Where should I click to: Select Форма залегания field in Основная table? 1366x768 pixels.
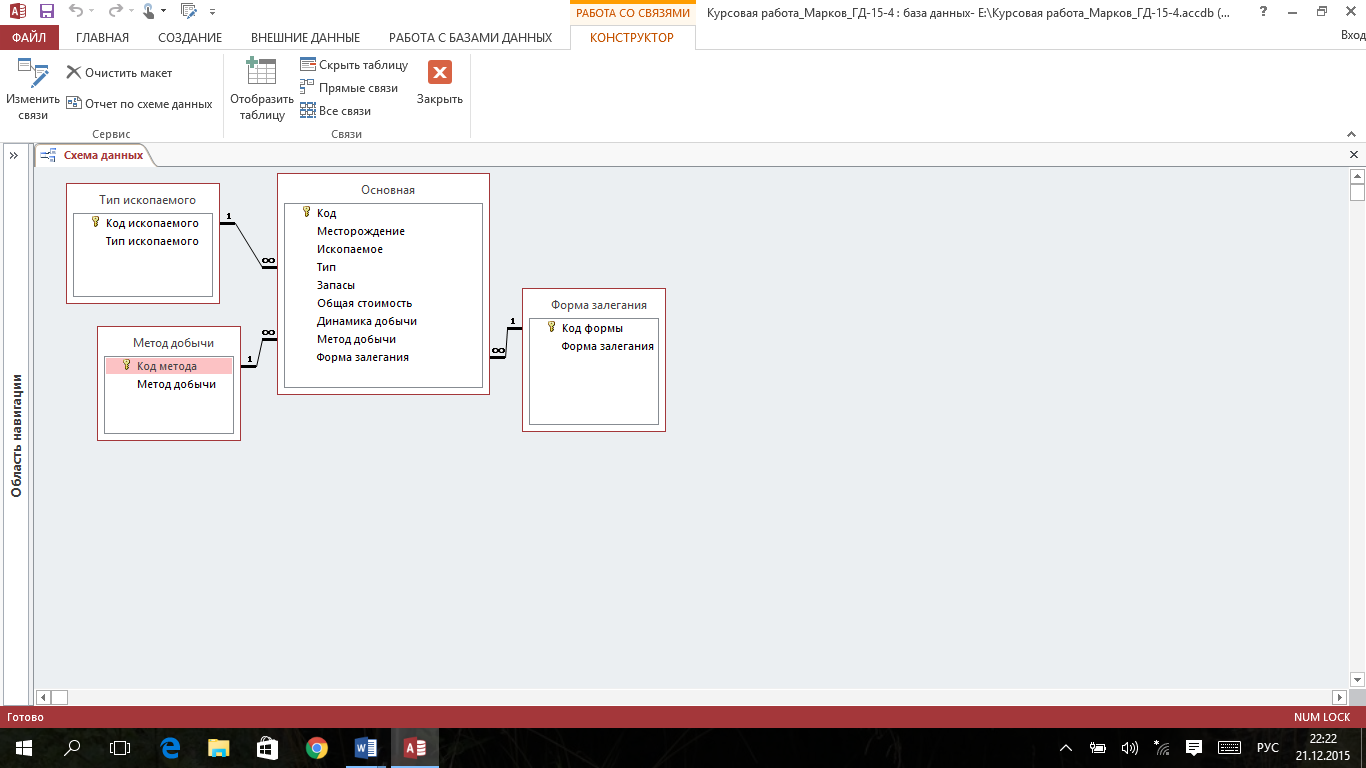pyautogui.click(x=383, y=357)
